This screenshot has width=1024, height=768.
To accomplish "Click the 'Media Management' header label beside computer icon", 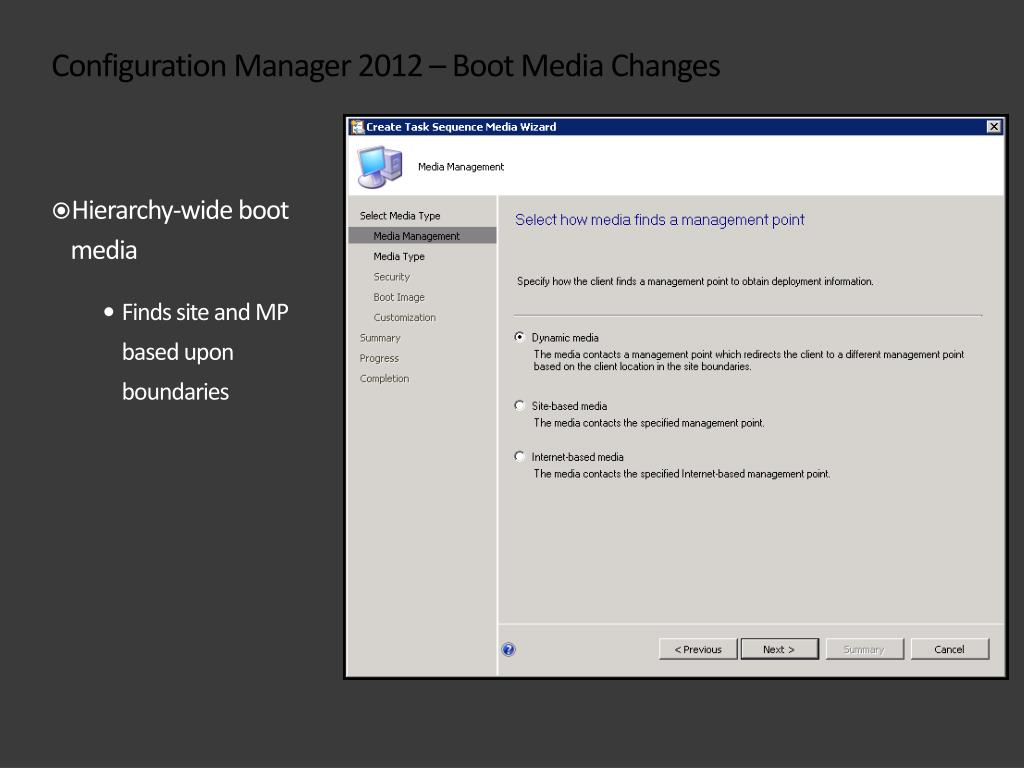I will click(461, 167).
